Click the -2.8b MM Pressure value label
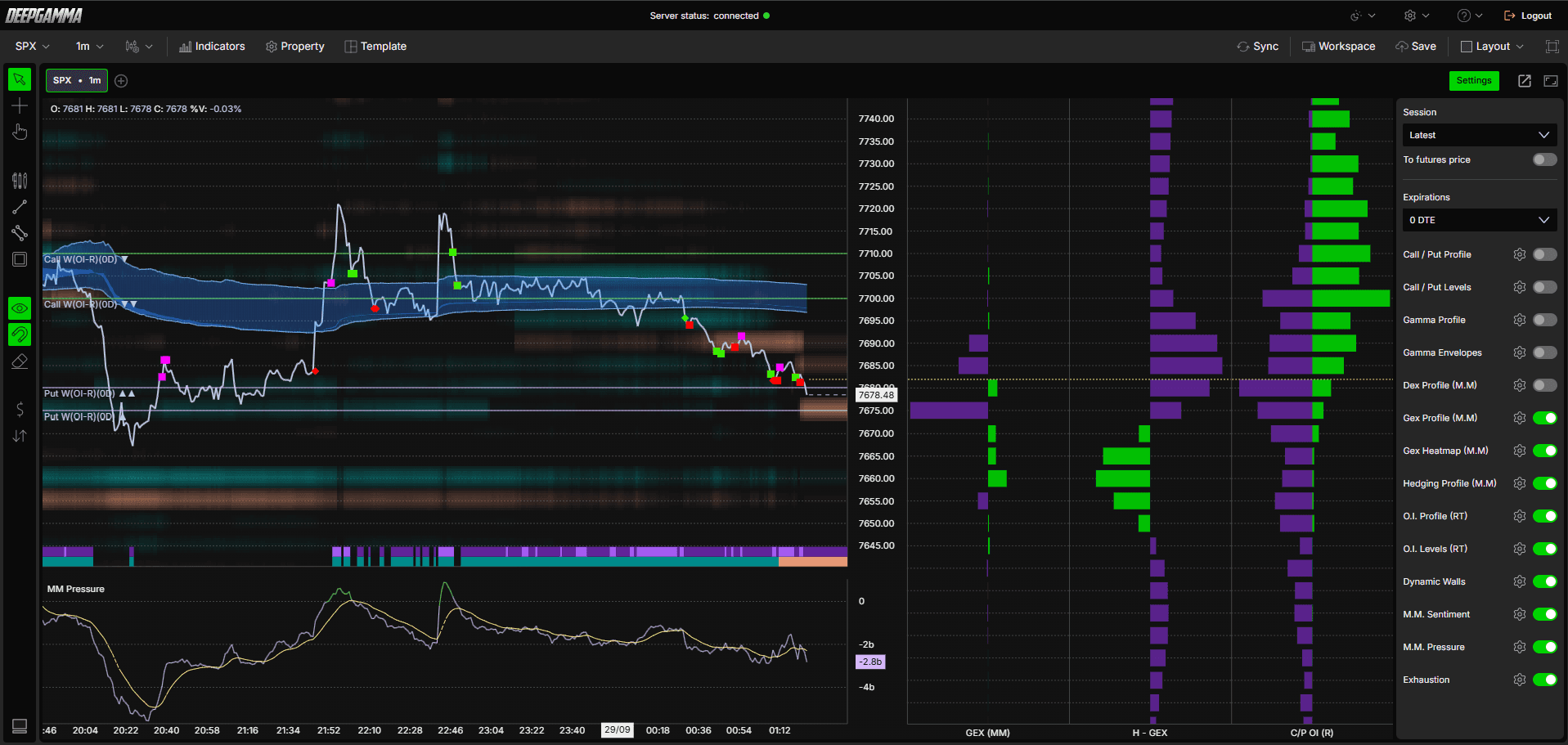The width and height of the screenshot is (1568, 745). (x=870, y=662)
